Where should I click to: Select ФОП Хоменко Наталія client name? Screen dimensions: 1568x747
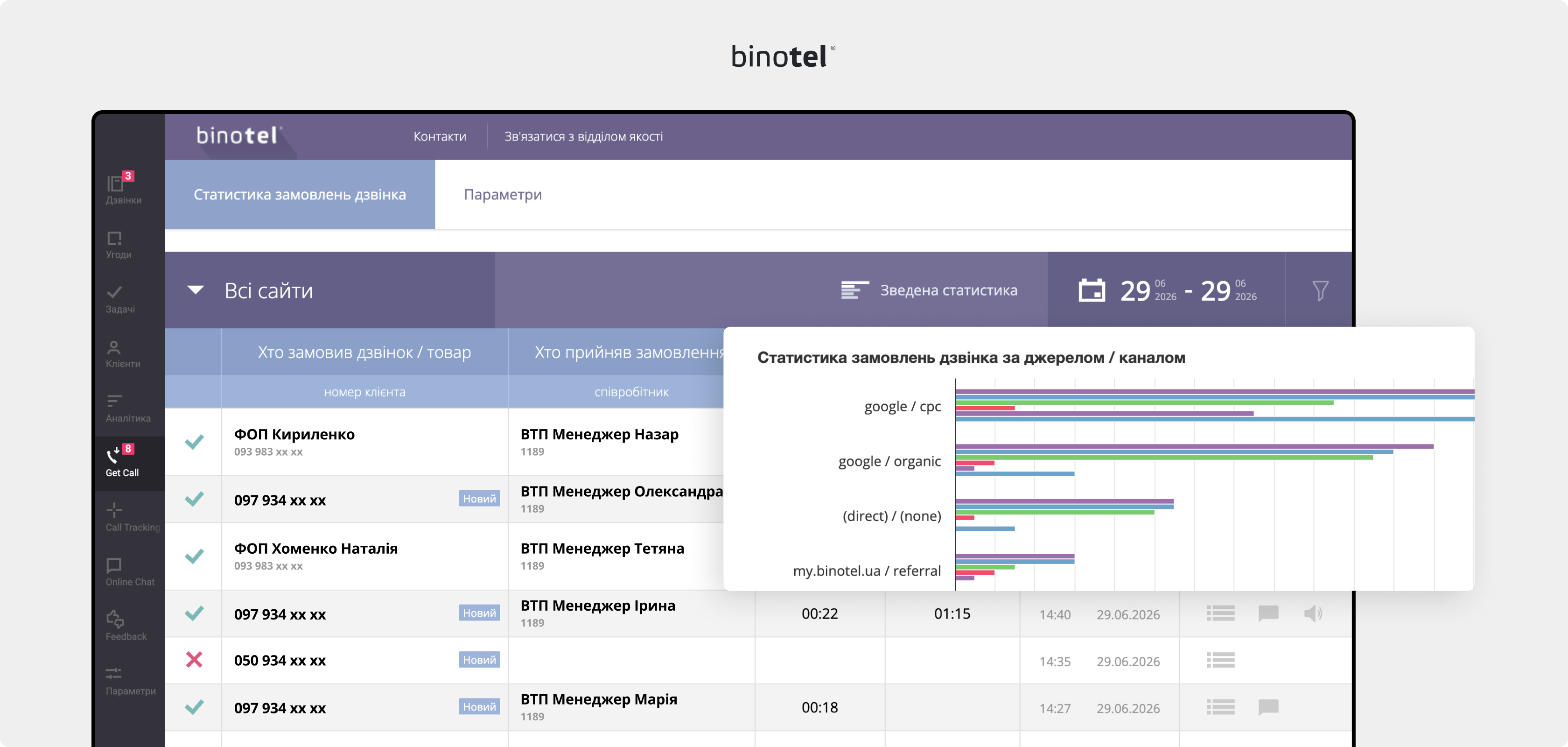(316, 549)
